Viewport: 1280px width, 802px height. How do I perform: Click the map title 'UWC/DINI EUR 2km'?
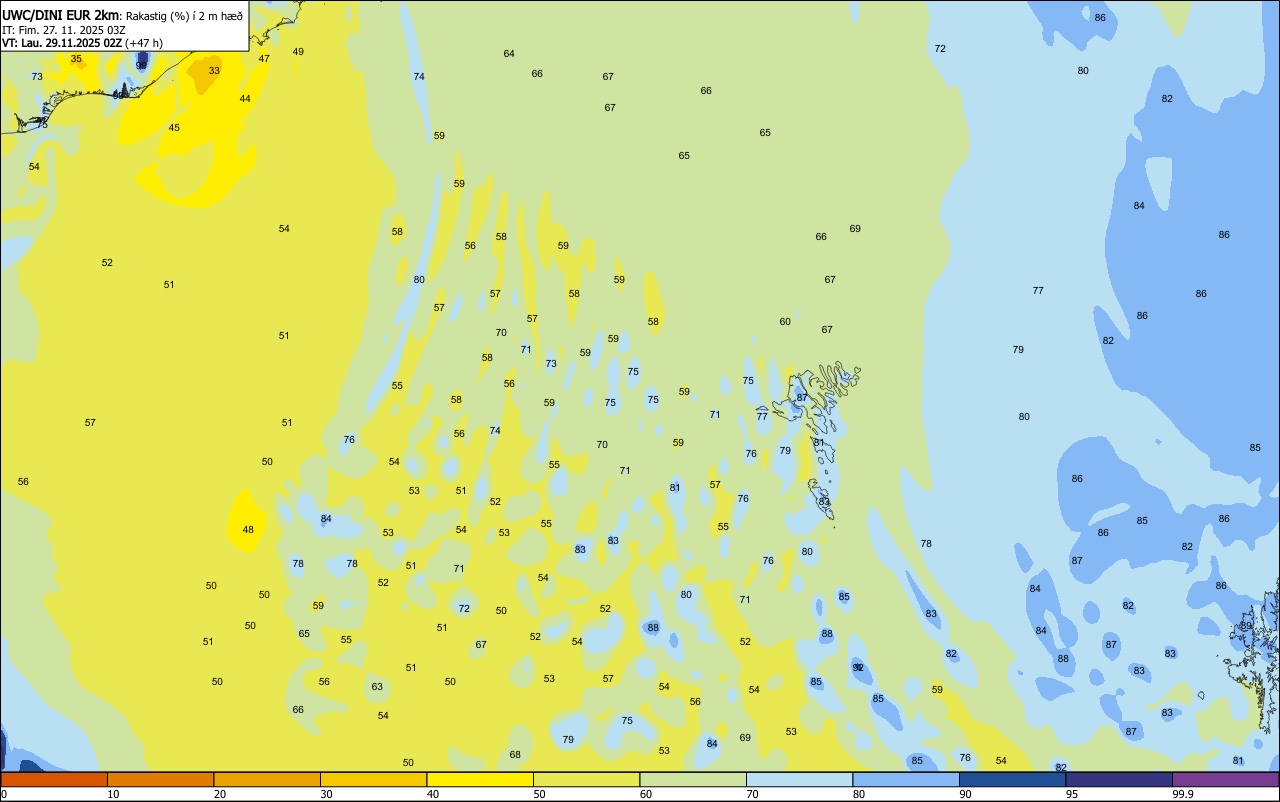click(x=62, y=14)
